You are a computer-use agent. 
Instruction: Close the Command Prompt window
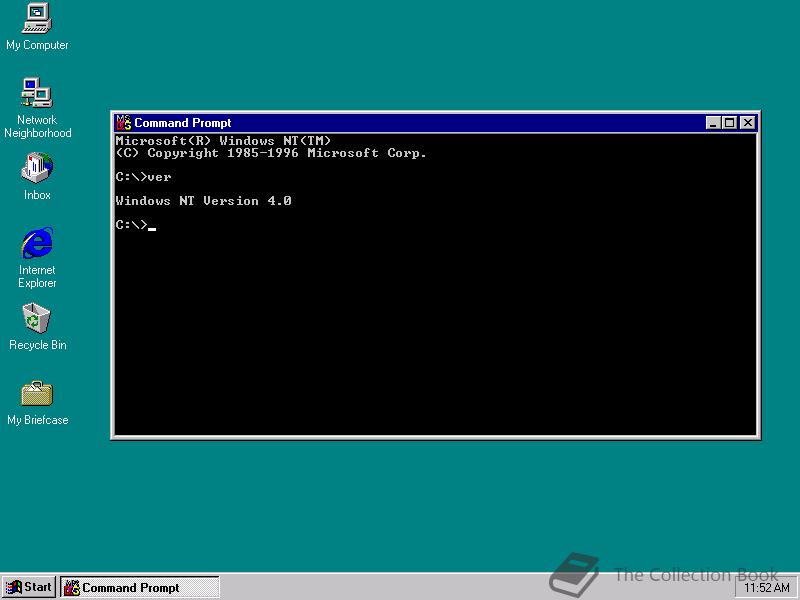click(748, 123)
